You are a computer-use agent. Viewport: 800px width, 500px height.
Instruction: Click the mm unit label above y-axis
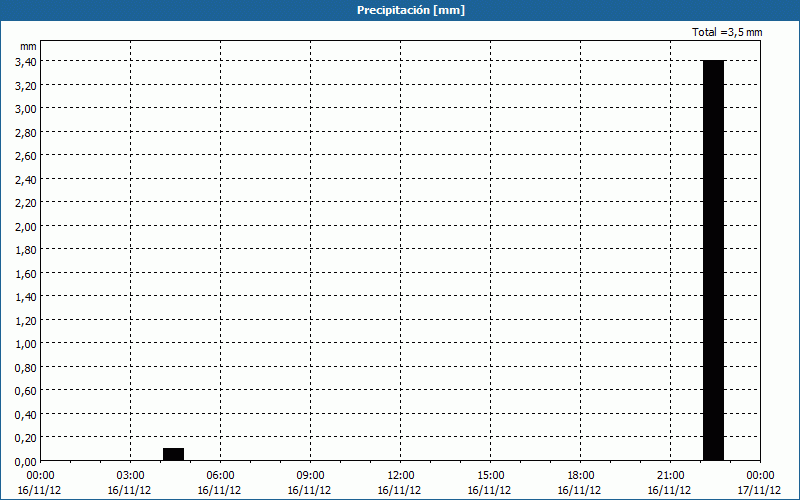tap(29, 46)
